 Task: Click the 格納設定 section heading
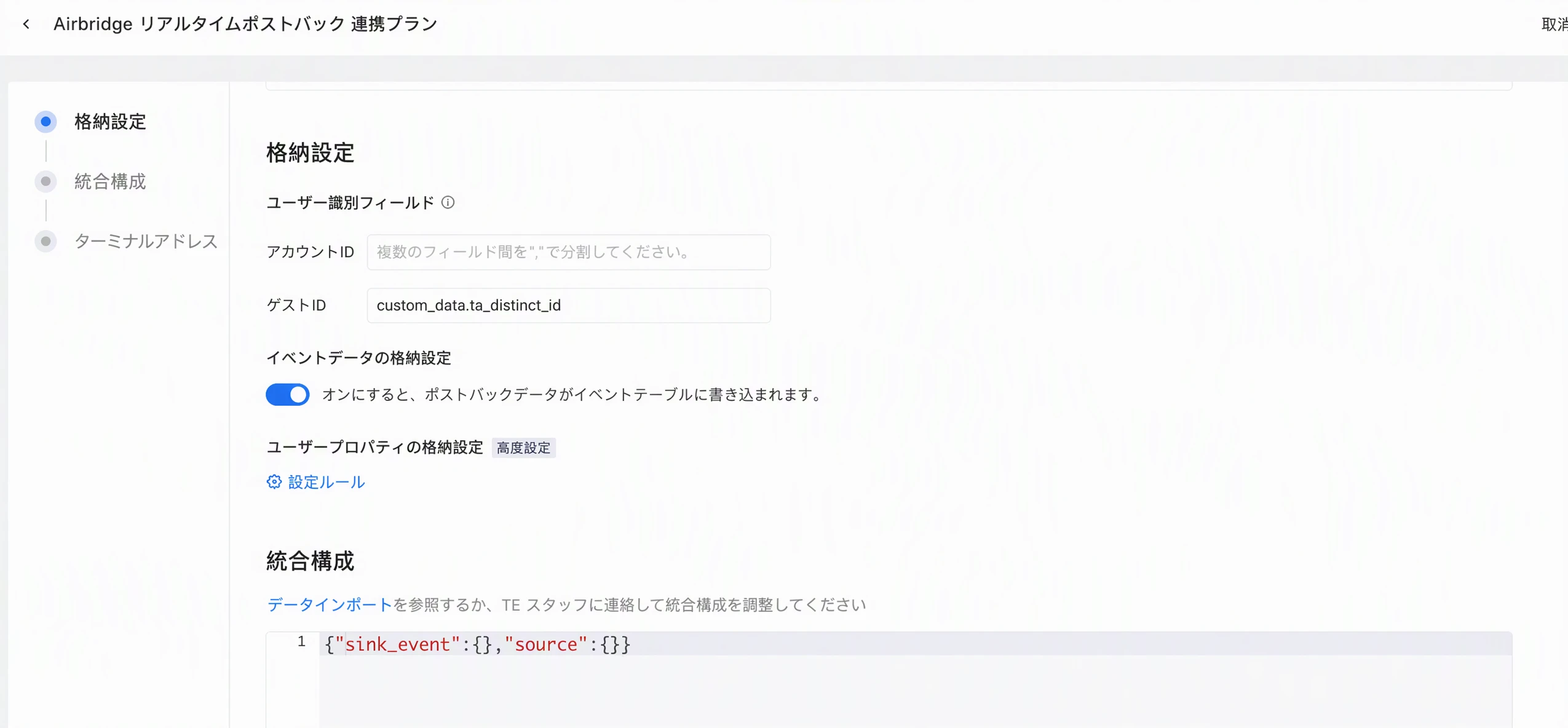click(x=311, y=152)
